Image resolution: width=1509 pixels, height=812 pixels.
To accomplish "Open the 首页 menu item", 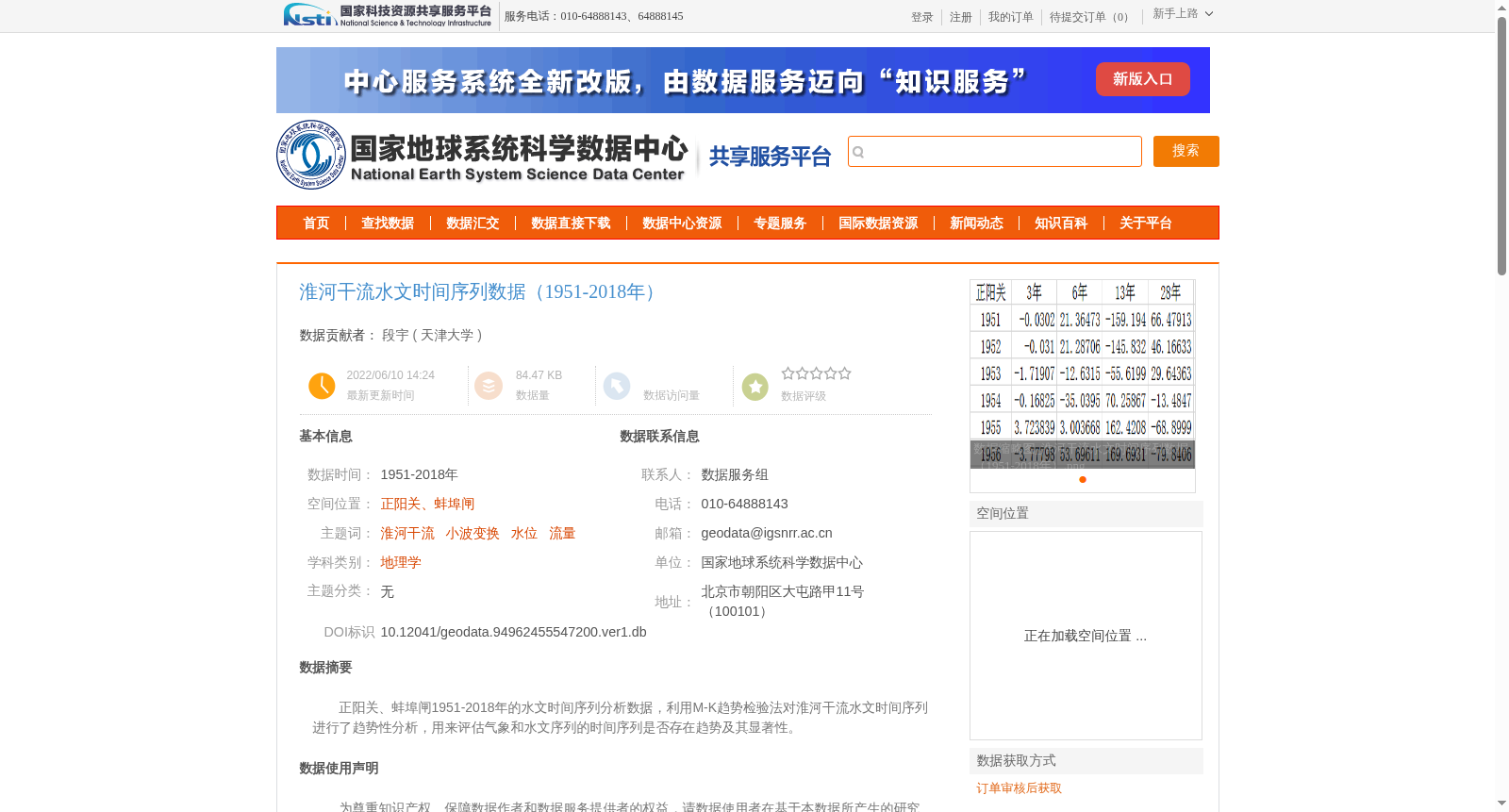I will (x=316, y=224).
